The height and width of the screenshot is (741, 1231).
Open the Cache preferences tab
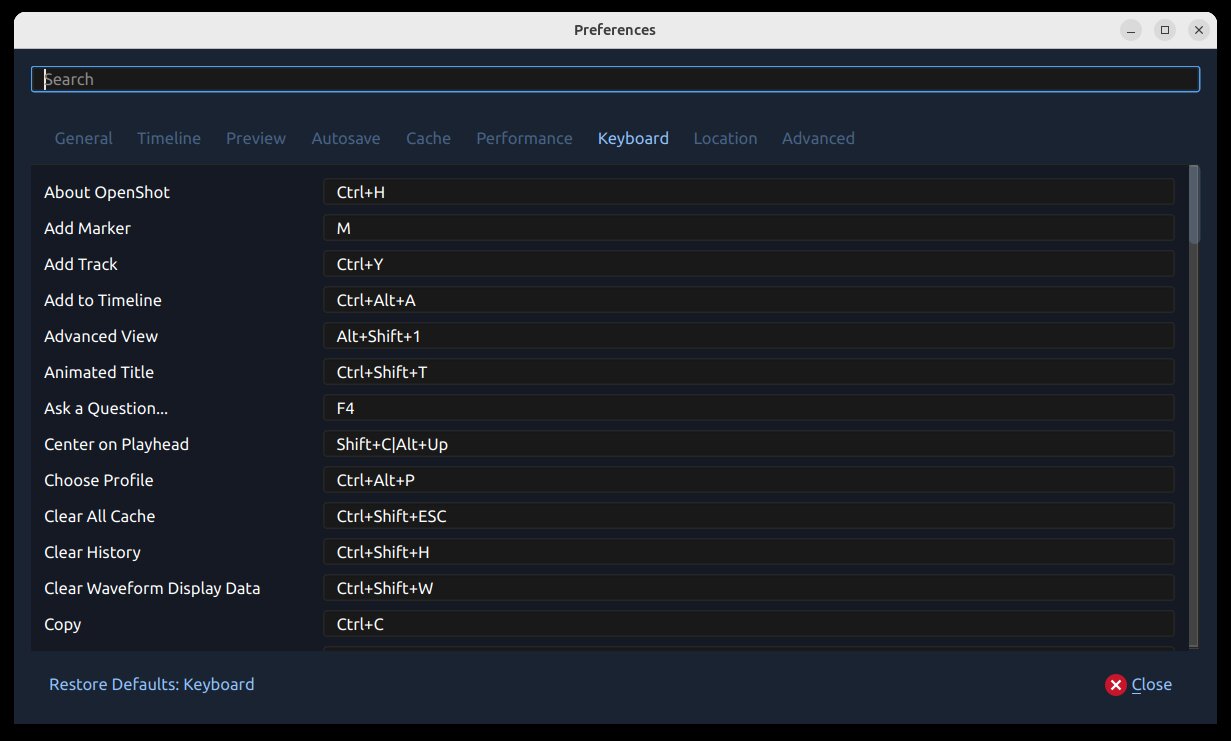click(428, 138)
